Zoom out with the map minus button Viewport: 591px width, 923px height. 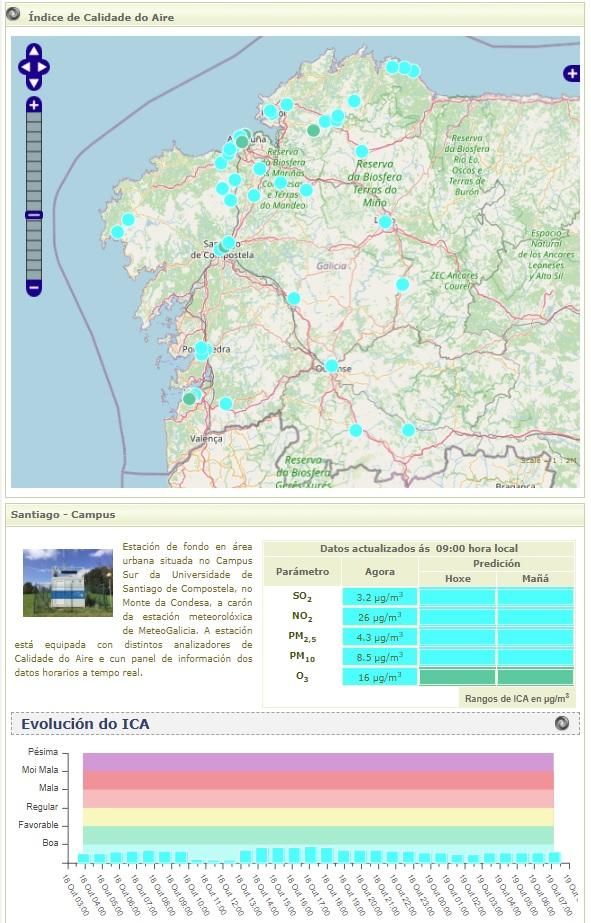[x=34, y=288]
